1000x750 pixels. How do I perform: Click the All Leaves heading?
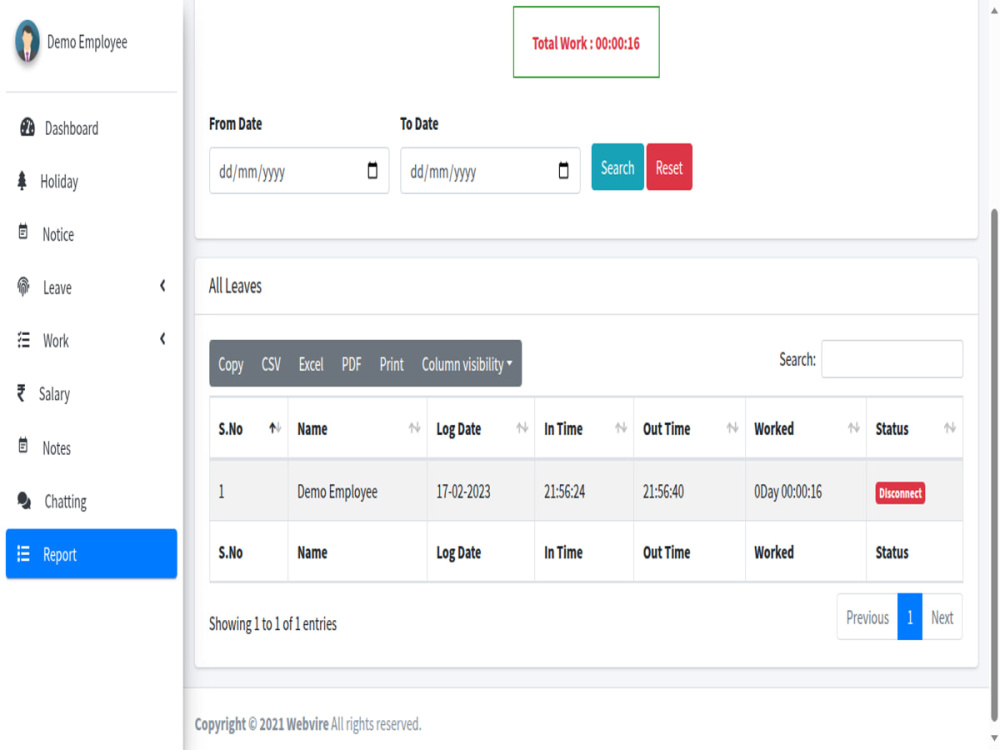point(235,286)
